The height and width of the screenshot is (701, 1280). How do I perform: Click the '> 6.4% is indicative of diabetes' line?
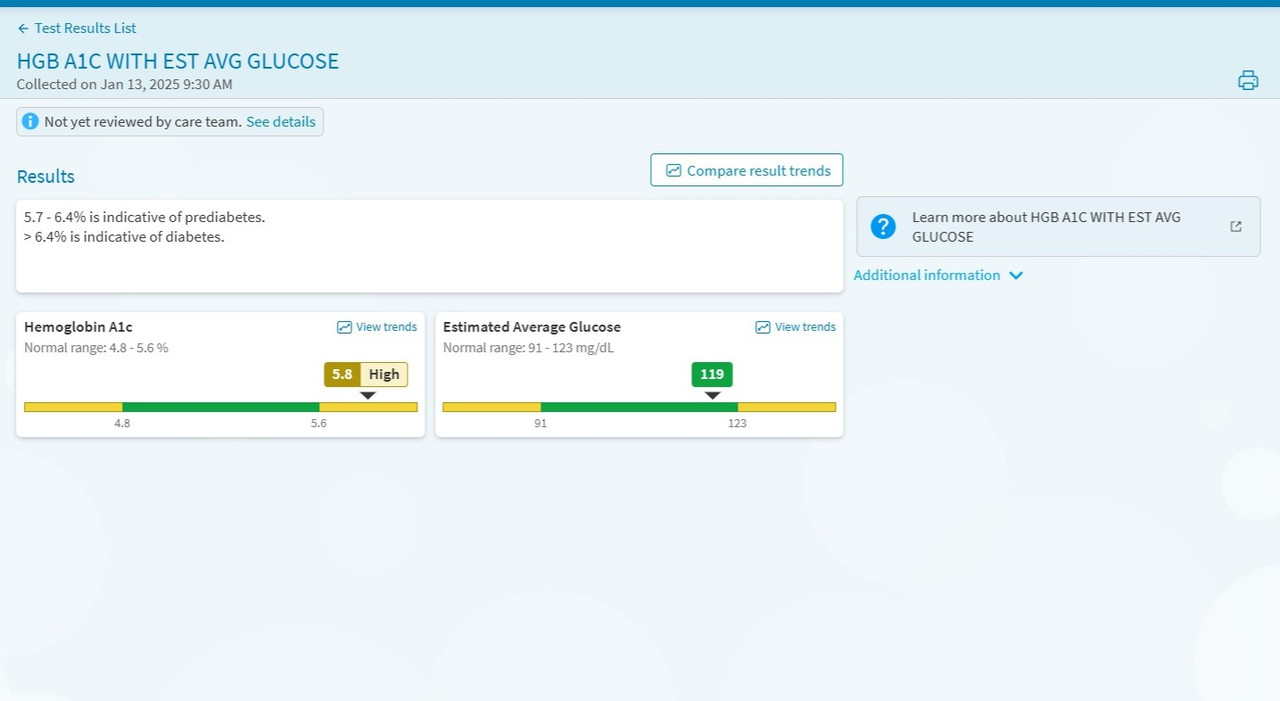point(124,237)
